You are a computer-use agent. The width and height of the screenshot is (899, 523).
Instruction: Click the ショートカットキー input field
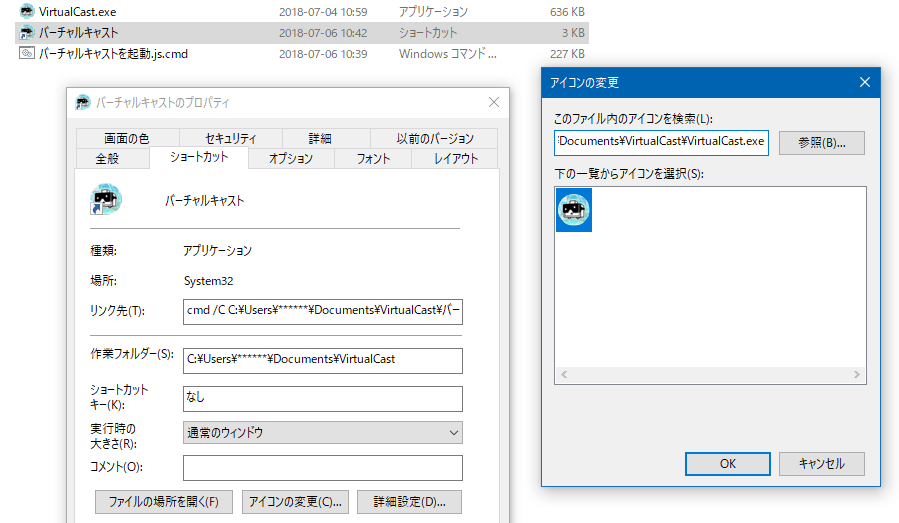[x=323, y=399]
